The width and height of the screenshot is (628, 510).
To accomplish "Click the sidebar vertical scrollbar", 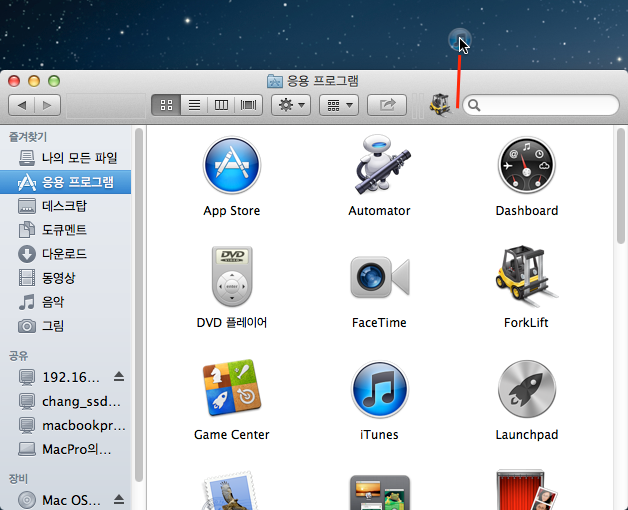I will pyautogui.click(x=139, y=304).
